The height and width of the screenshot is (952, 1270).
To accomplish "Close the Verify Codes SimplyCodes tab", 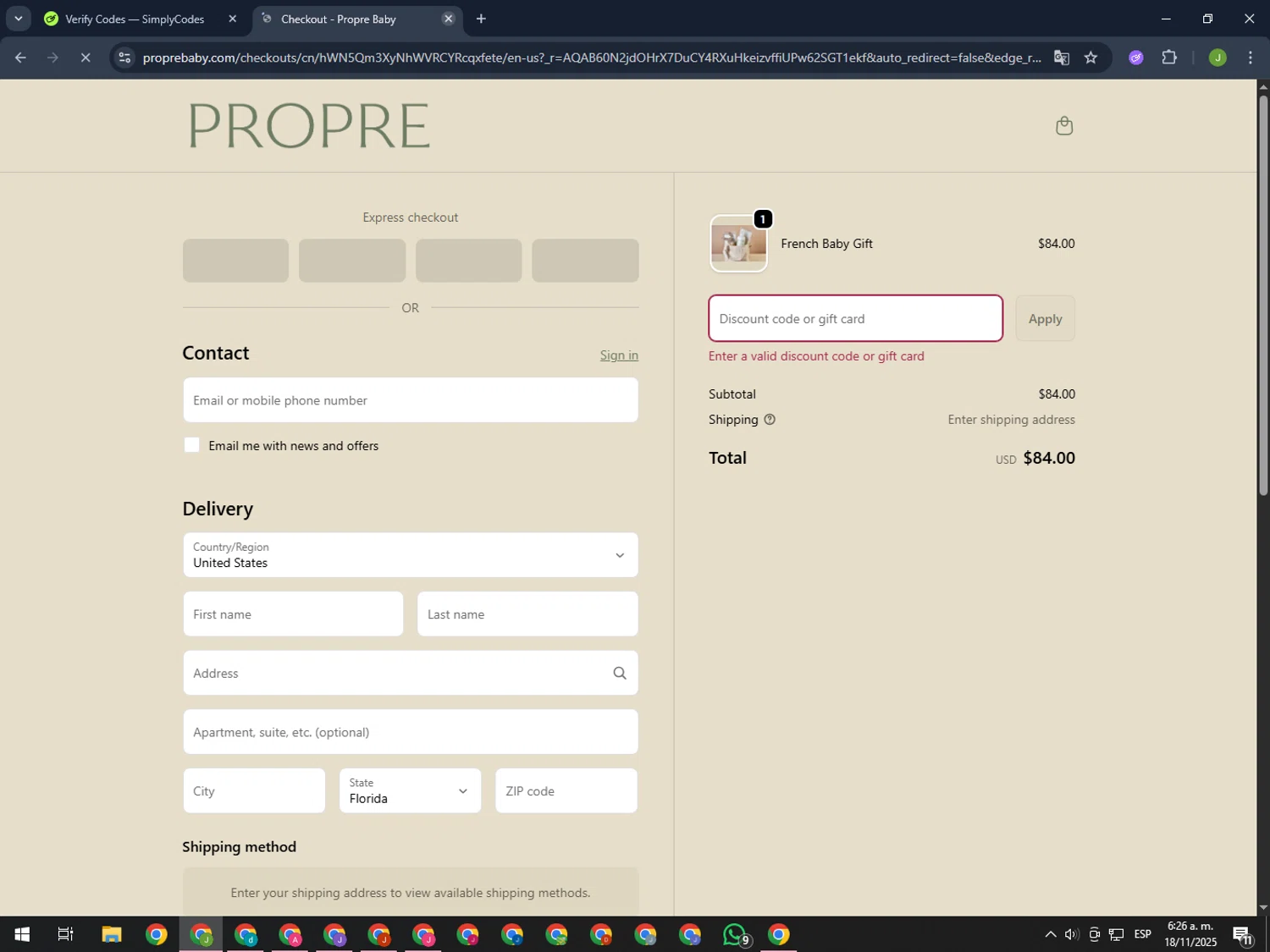I will pos(233,19).
